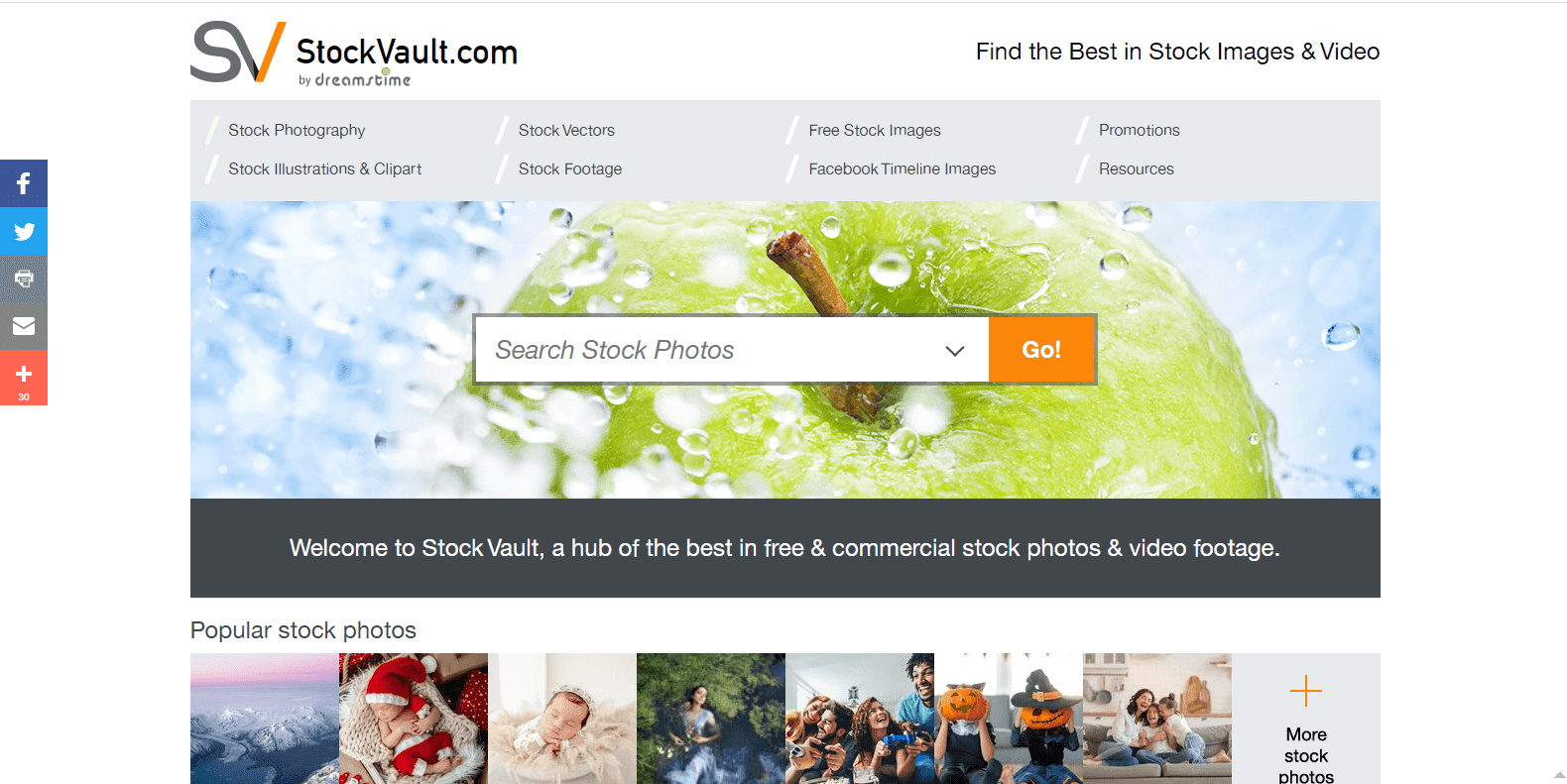Image resolution: width=1567 pixels, height=784 pixels.
Task: Open Stock Illustrations & Clipart
Action: point(325,168)
